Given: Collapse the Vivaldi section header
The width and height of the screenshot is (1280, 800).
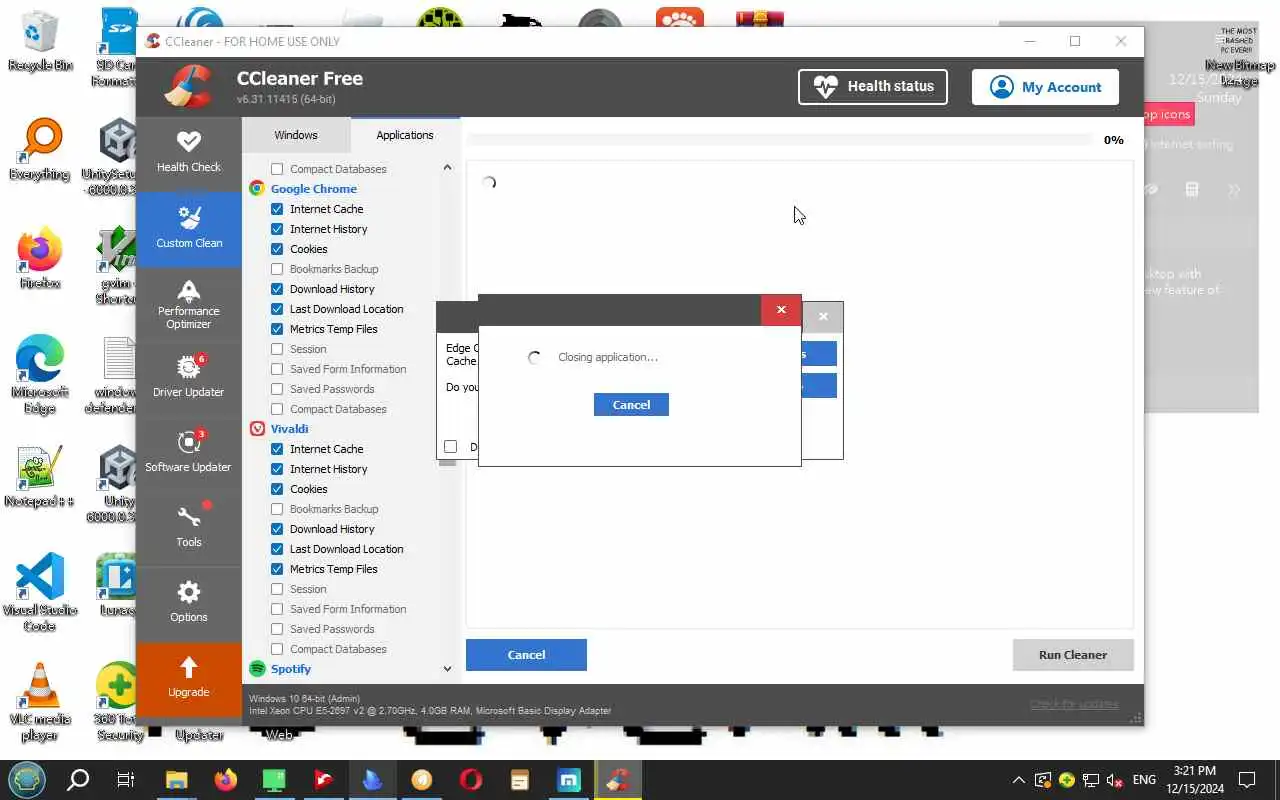Looking at the screenshot, I should click(289, 429).
